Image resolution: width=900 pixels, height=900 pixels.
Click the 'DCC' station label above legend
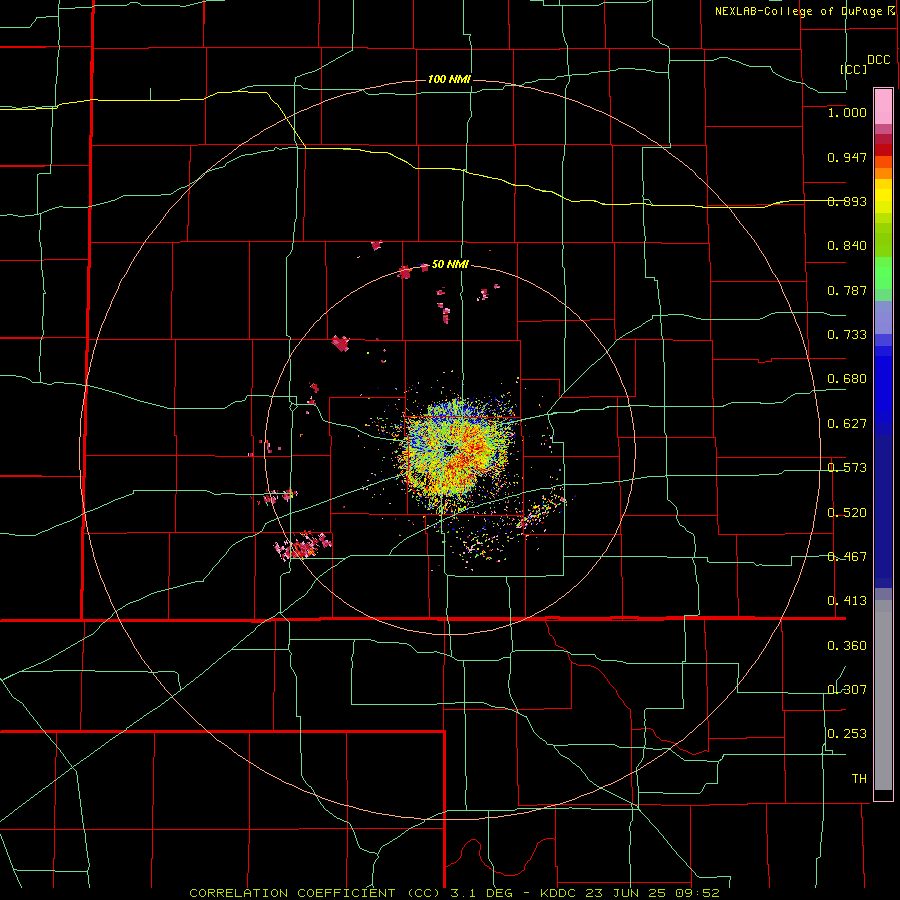pos(879,60)
